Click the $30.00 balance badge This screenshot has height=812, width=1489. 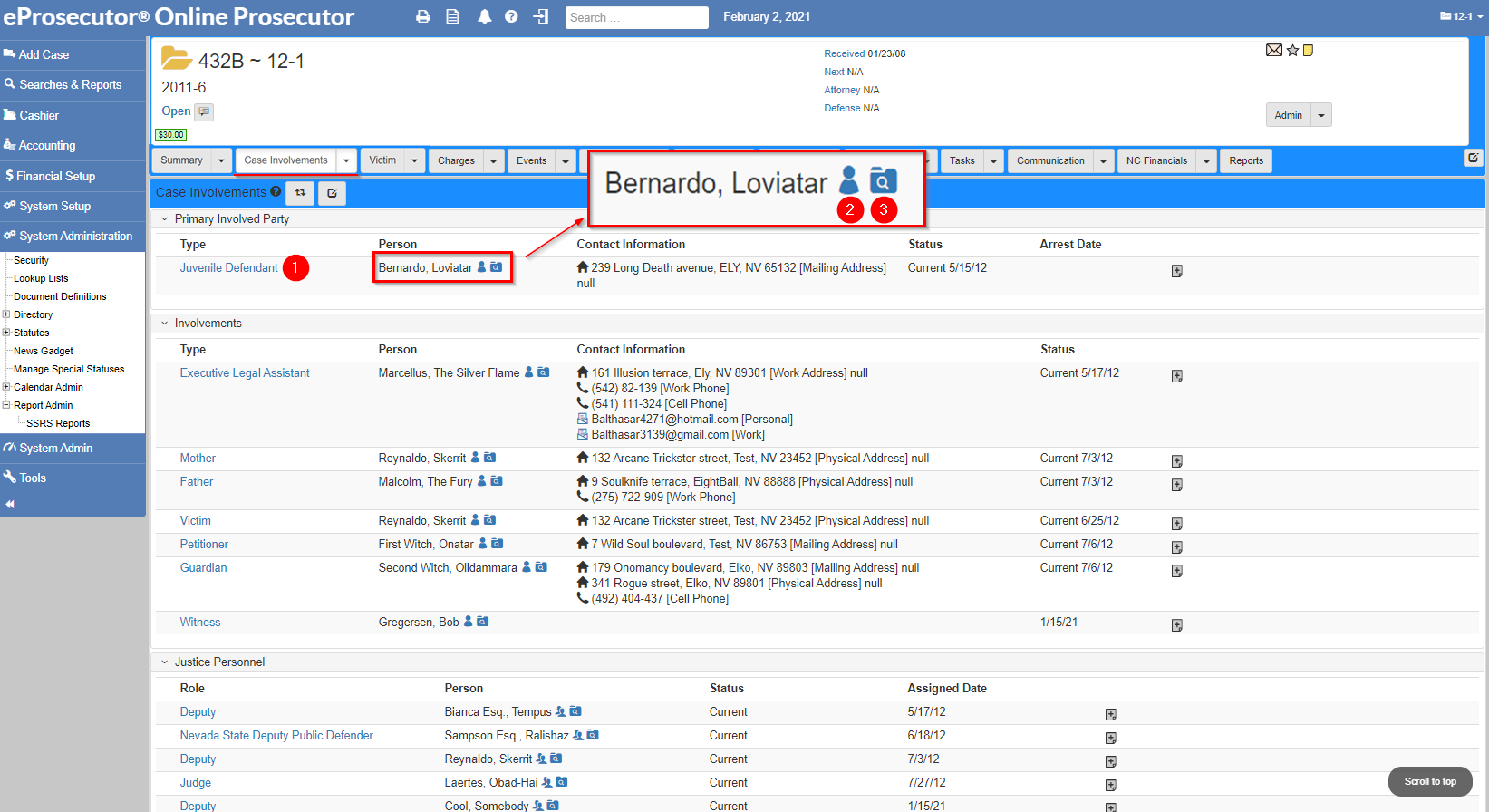[x=170, y=134]
